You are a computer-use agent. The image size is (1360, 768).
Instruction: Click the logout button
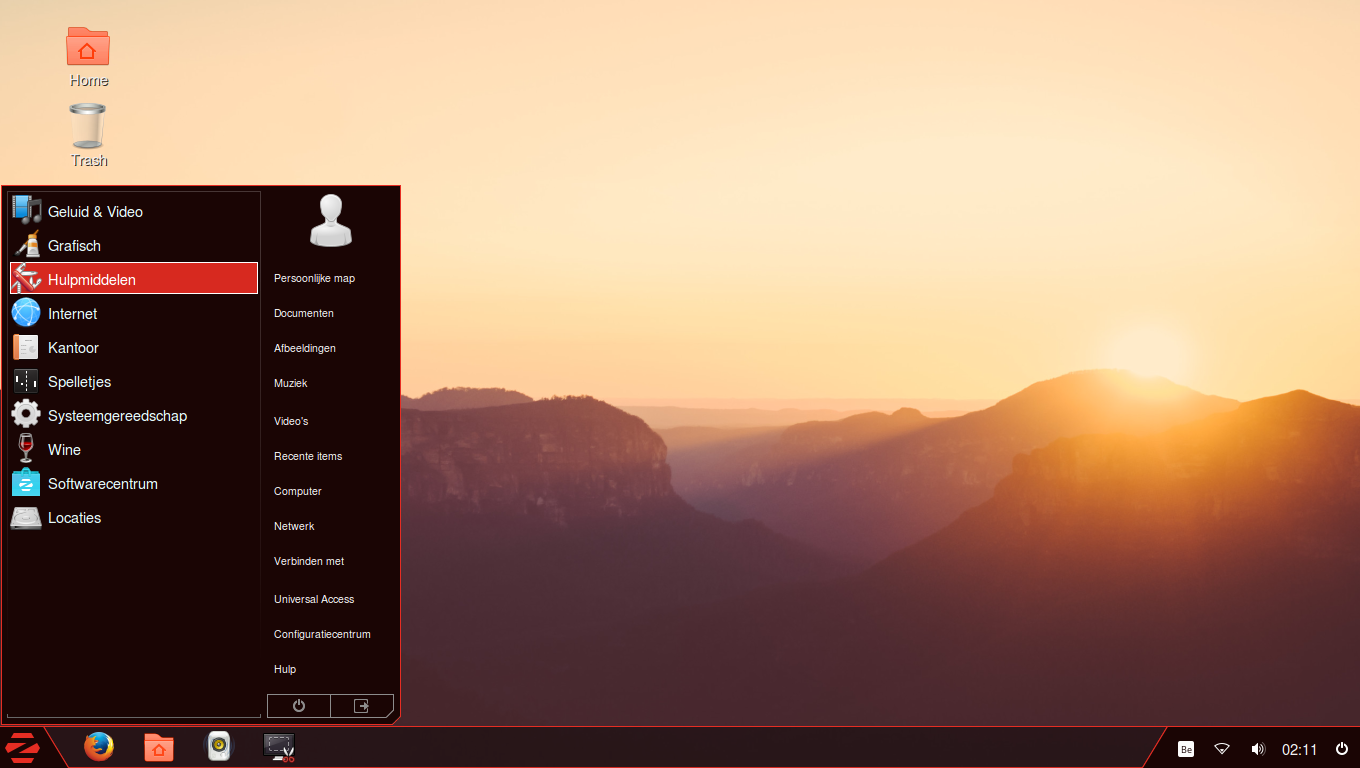coord(361,705)
